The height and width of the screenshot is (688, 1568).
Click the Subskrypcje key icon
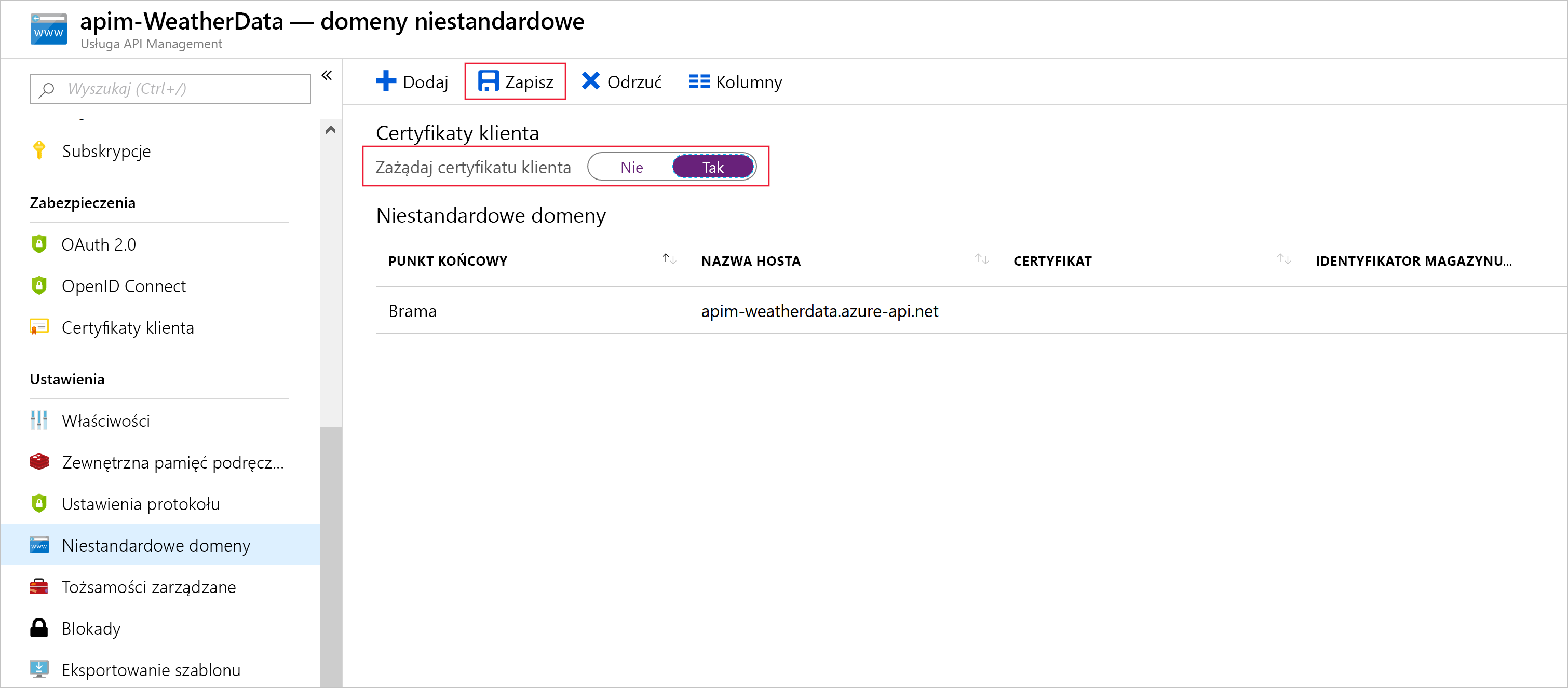point(39,150)
